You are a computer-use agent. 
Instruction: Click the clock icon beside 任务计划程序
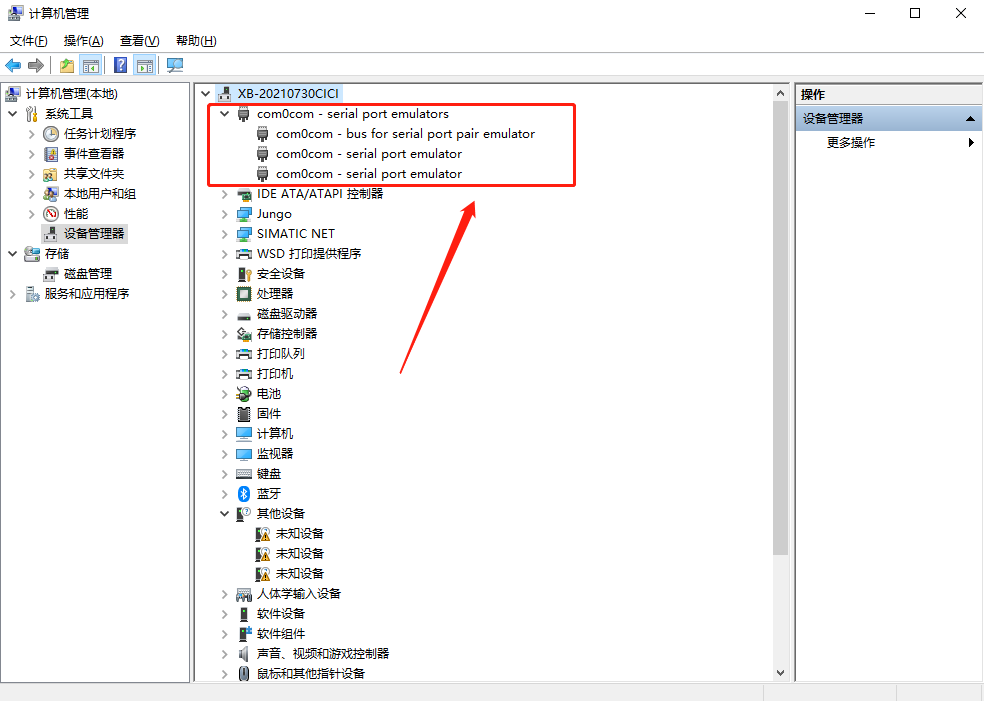(51, 134)
